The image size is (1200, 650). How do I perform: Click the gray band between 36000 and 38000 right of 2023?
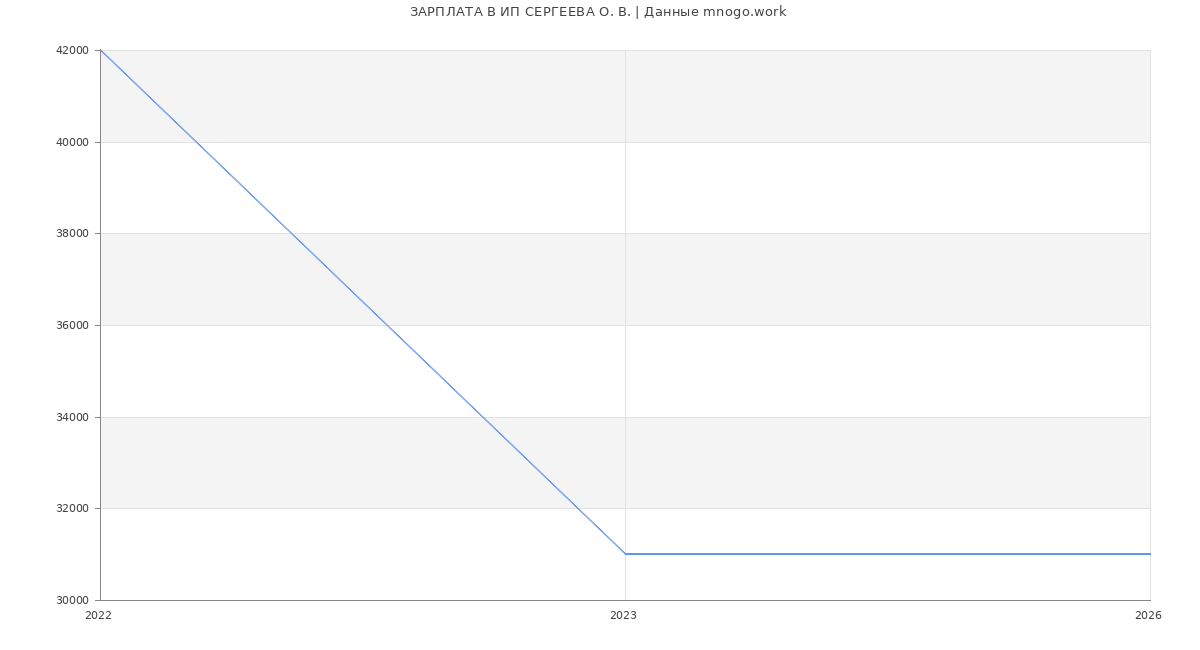coord(887,279)
